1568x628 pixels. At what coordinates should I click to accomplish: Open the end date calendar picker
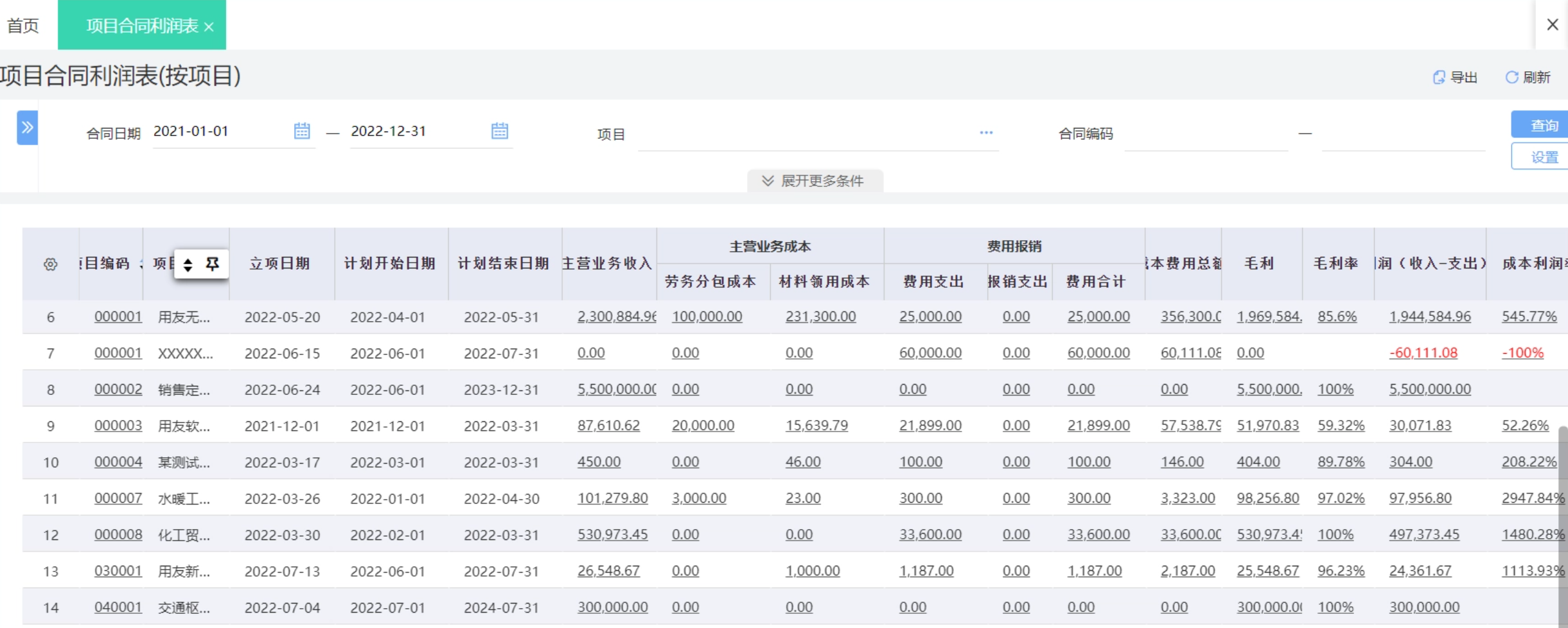tap(499, 131)
